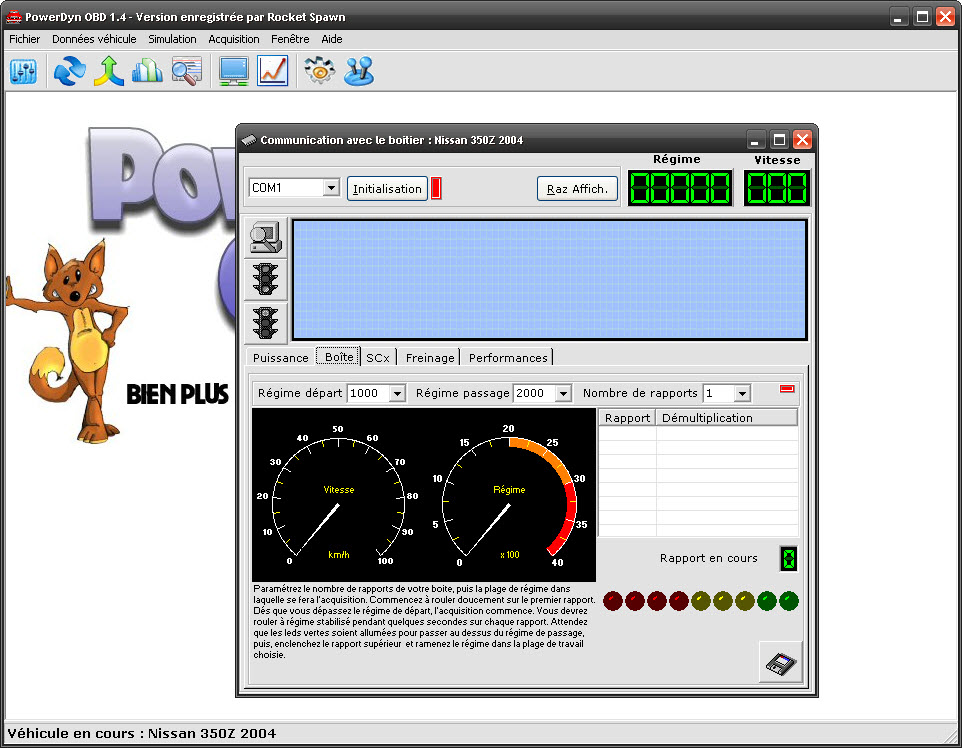The height and width of the screenshot is (748, 962).
Task: Open the bar chart toolbar icon
Action: [147, 71]
